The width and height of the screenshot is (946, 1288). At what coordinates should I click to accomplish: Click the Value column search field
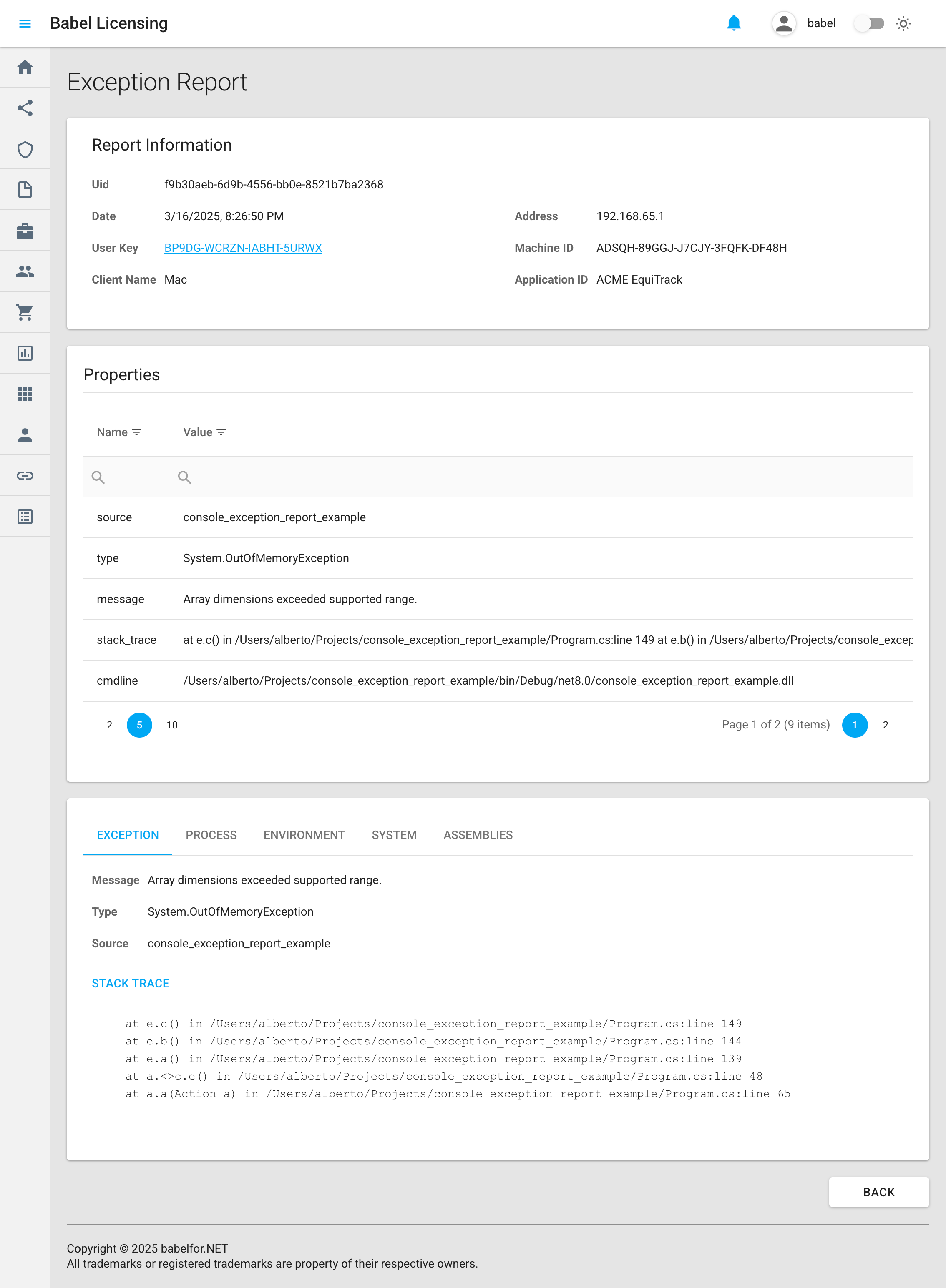tap(516, 477)
